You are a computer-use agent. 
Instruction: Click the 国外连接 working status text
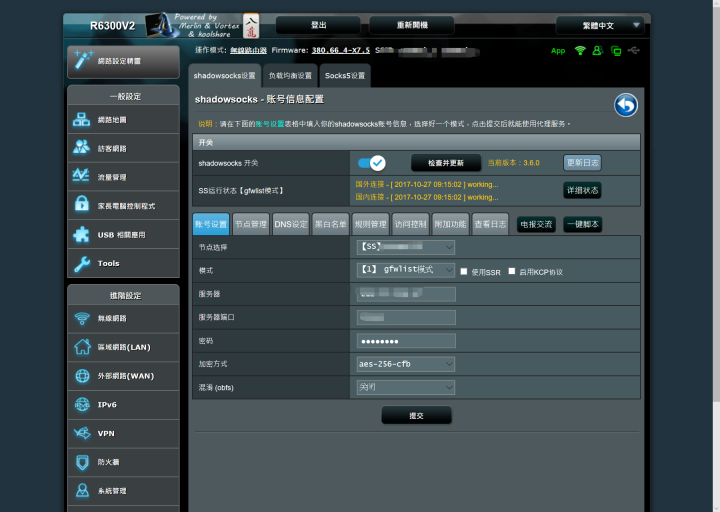[x=427, y=185]
